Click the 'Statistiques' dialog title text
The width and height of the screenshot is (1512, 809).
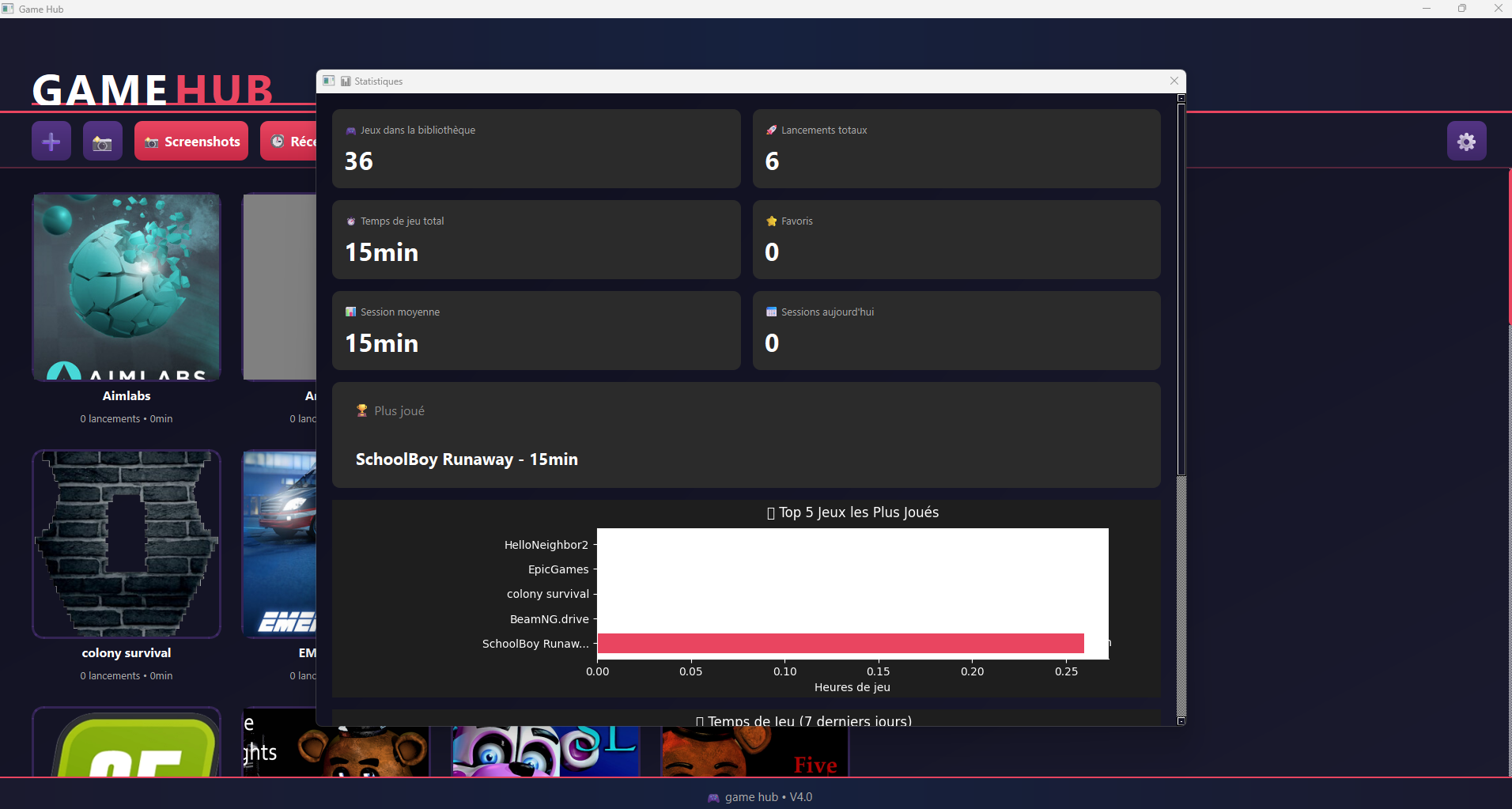pos(379,81)
